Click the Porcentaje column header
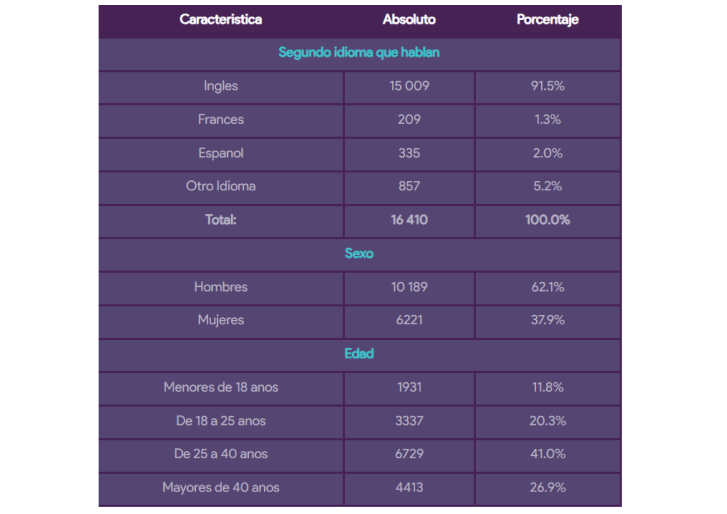The image size is (727, 514). [547, 19]
